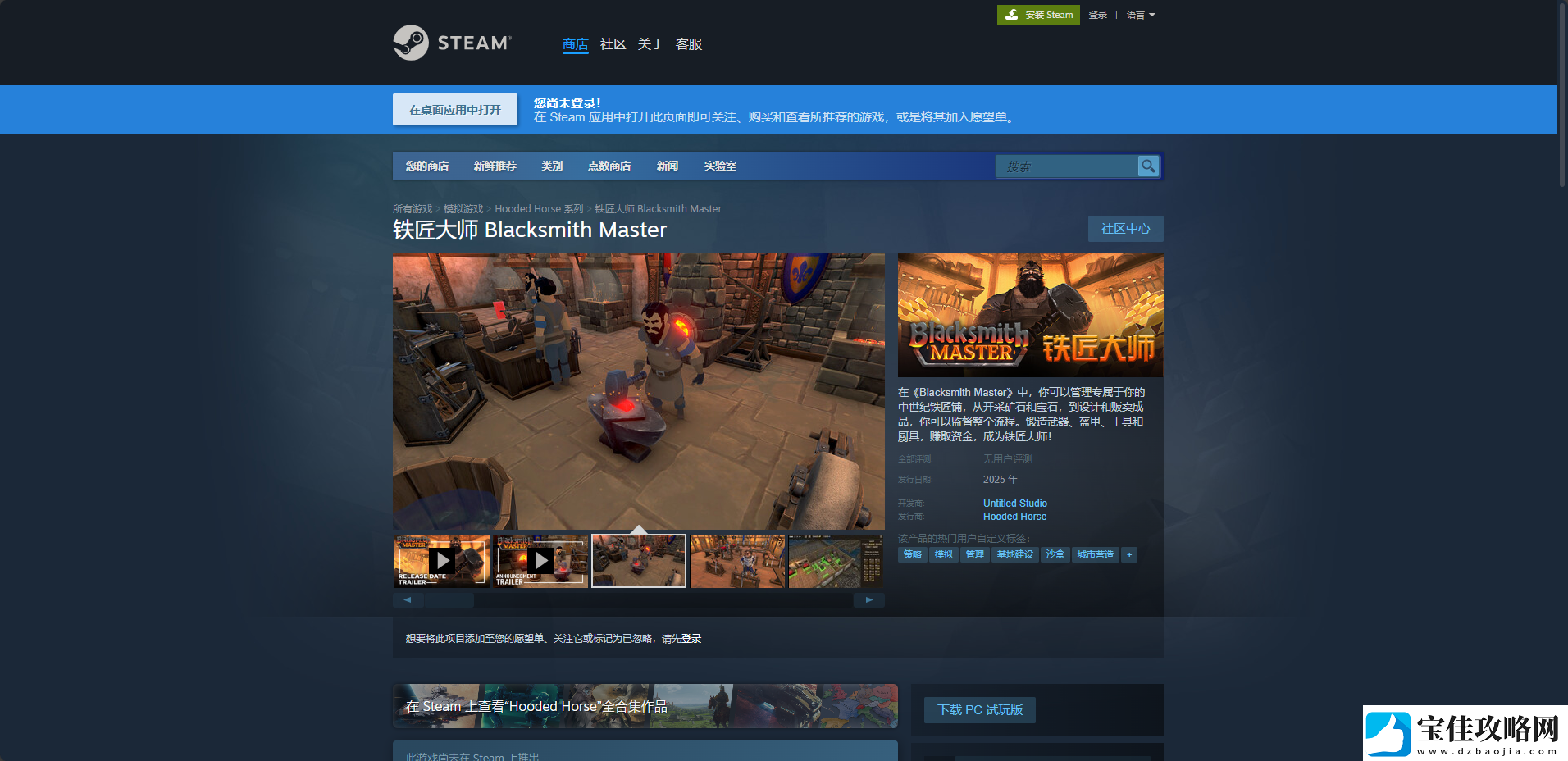This screenshot has width=1568, height=761.
Task: Open publisher Hooded Horse link
Action: click(1014, 517)
